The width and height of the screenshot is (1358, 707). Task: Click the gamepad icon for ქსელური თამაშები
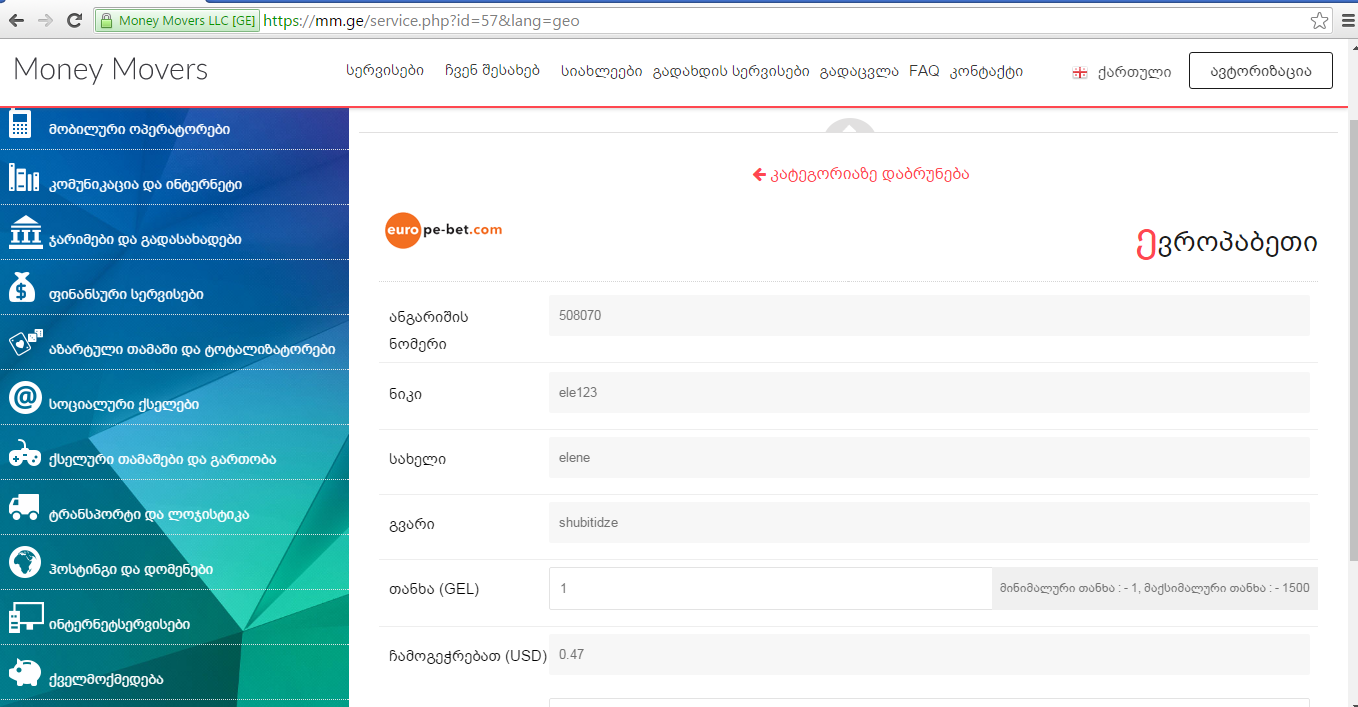[x=24, y=454]
